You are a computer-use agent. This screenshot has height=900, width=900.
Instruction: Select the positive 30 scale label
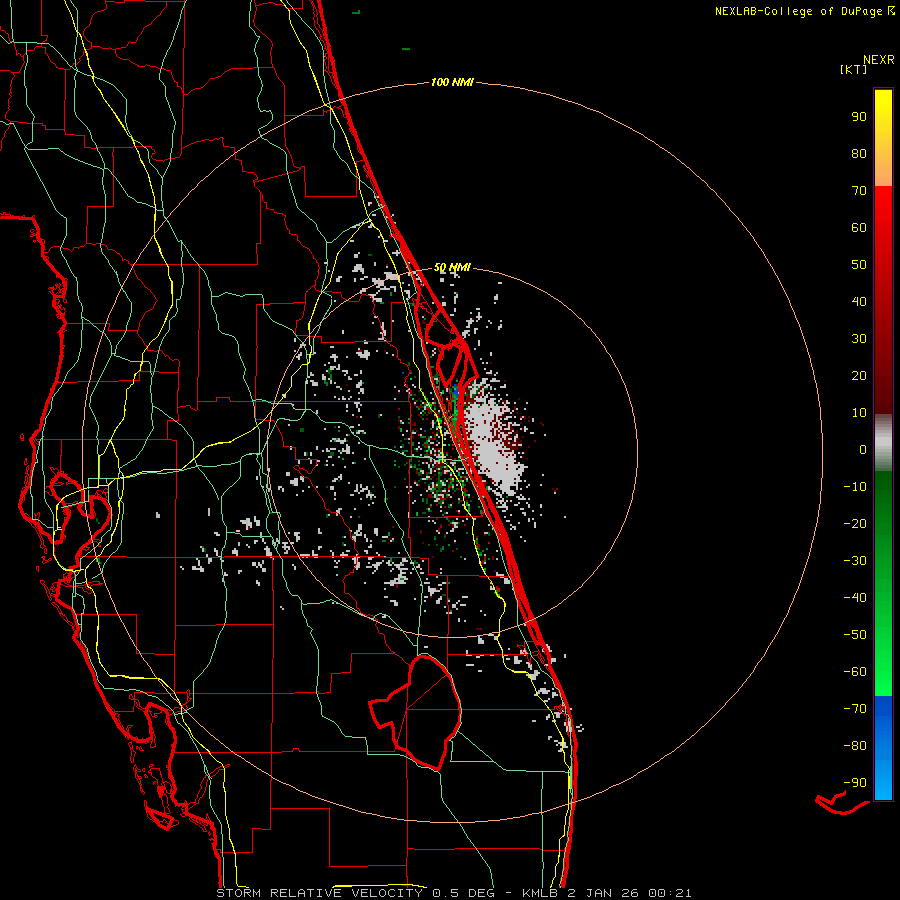pos(859,339)
